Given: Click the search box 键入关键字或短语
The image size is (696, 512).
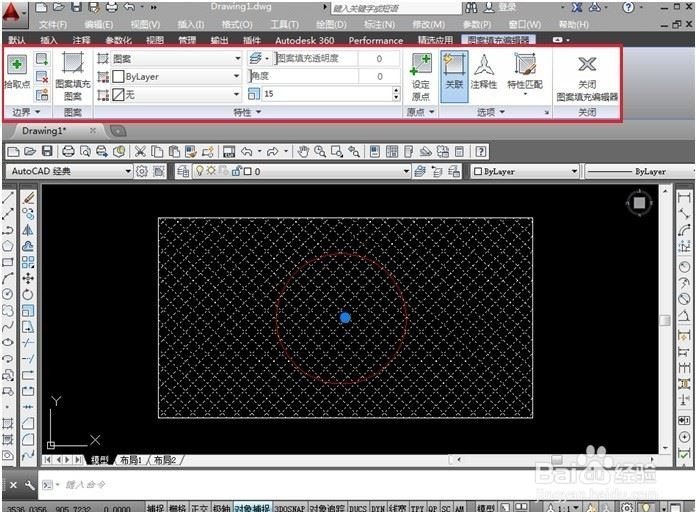Looking at the screenshot, I should (396, 8).
